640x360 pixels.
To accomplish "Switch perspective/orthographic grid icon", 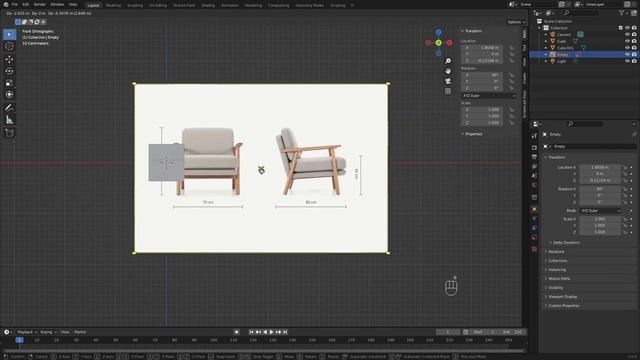I will [448, 91].
